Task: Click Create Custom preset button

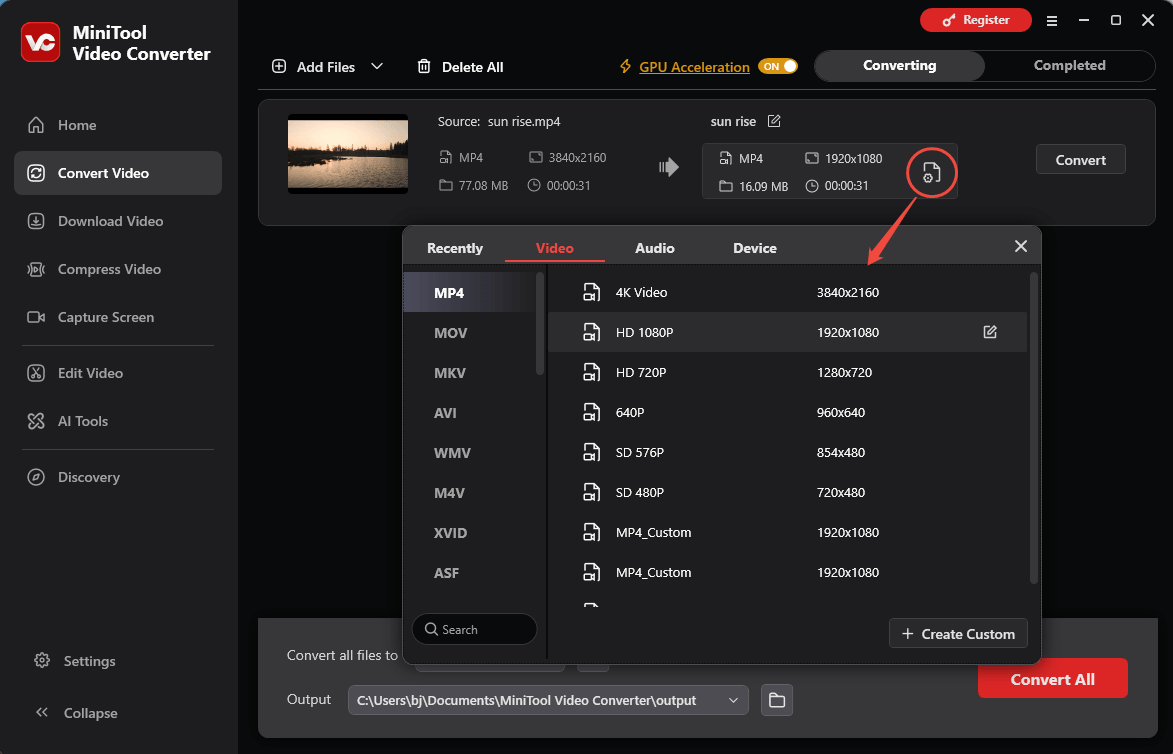Action: [x=958, y=634]
